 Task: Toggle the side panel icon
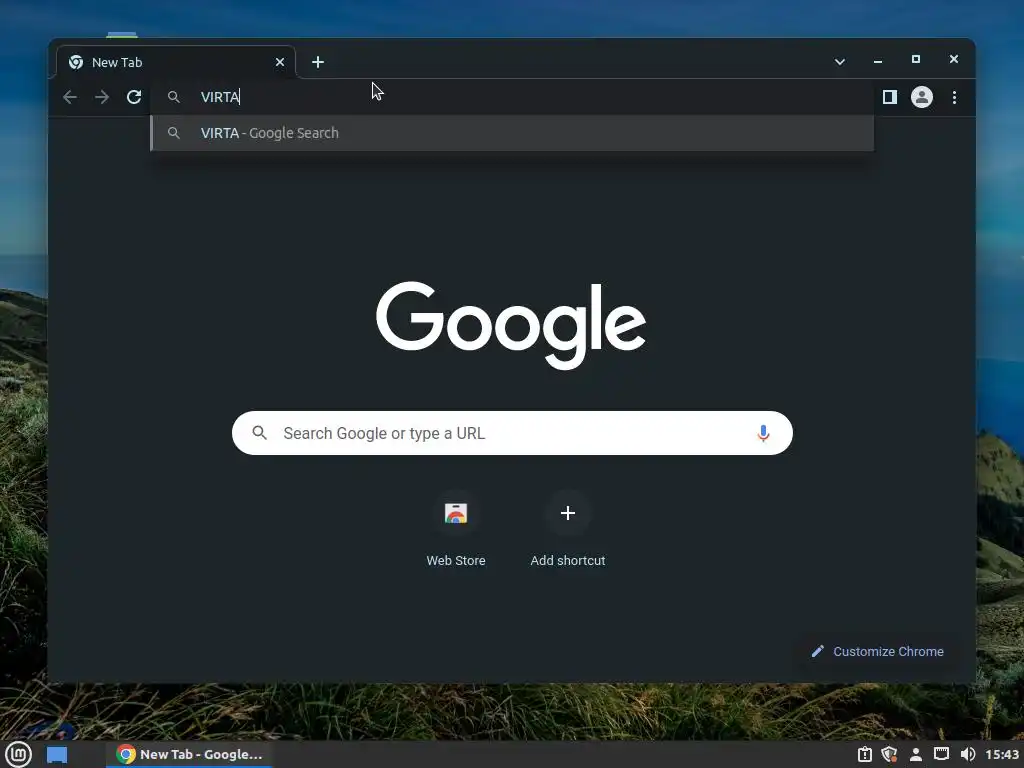889,97
